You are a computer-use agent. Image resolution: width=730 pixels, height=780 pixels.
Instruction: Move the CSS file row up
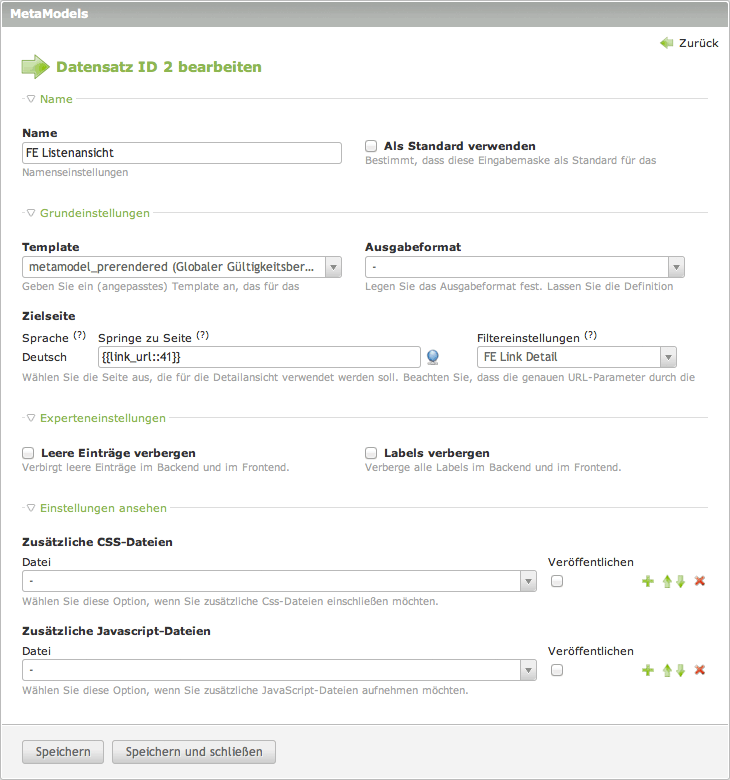tap(667, 581)
